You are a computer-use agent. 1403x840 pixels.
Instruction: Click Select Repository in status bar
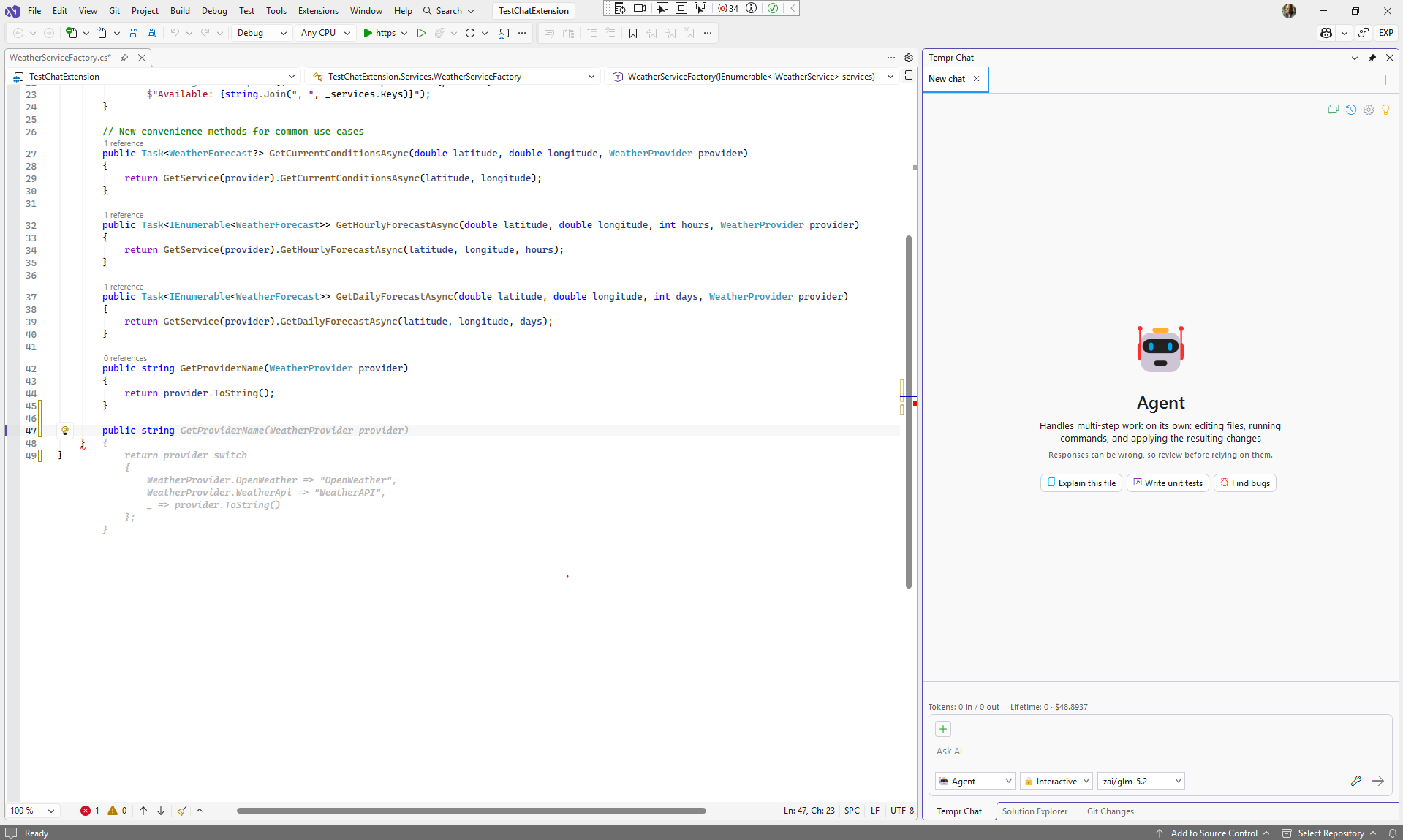[x=1330, y=833]
